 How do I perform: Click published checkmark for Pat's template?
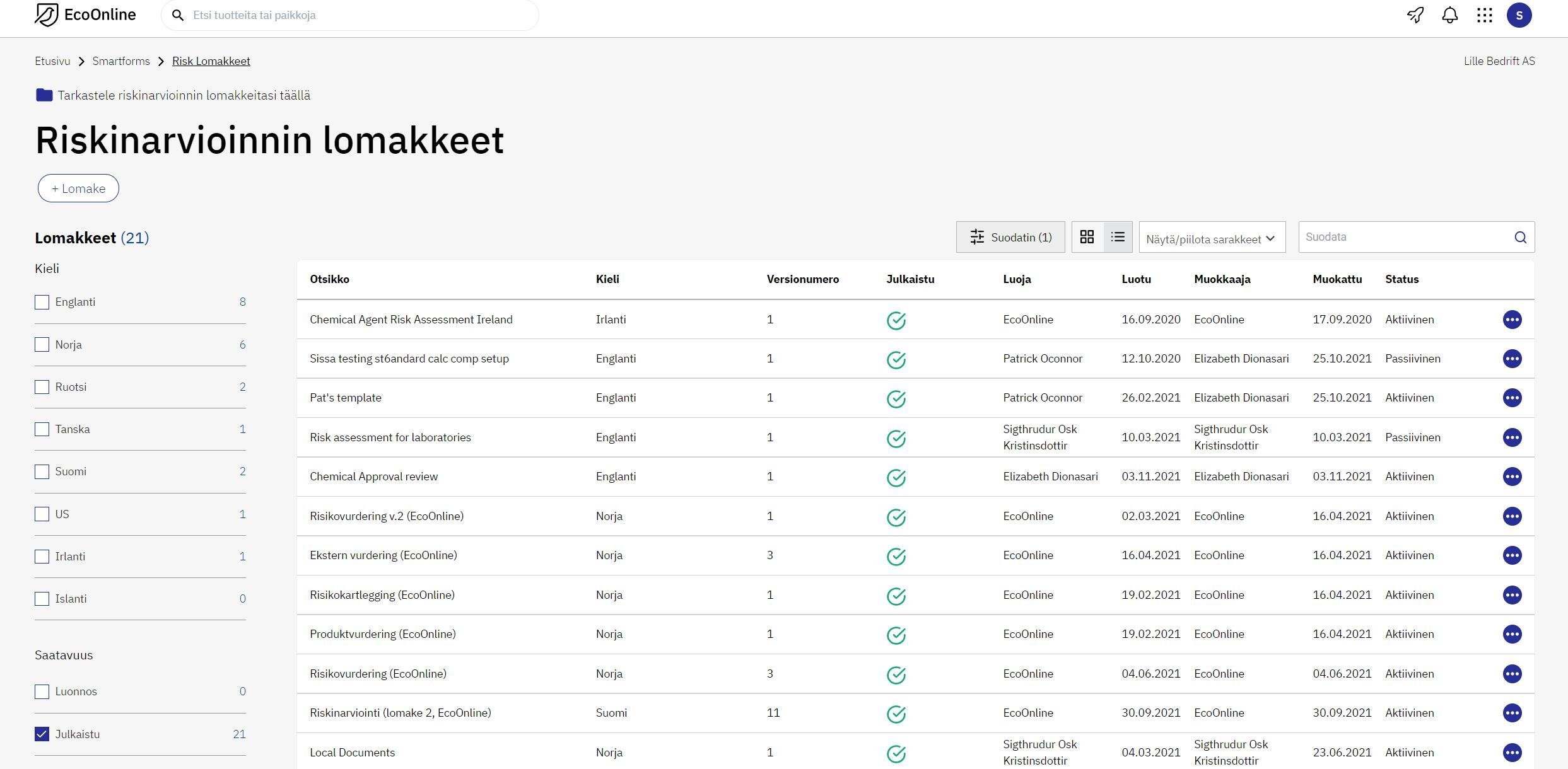tap(896, 398)
